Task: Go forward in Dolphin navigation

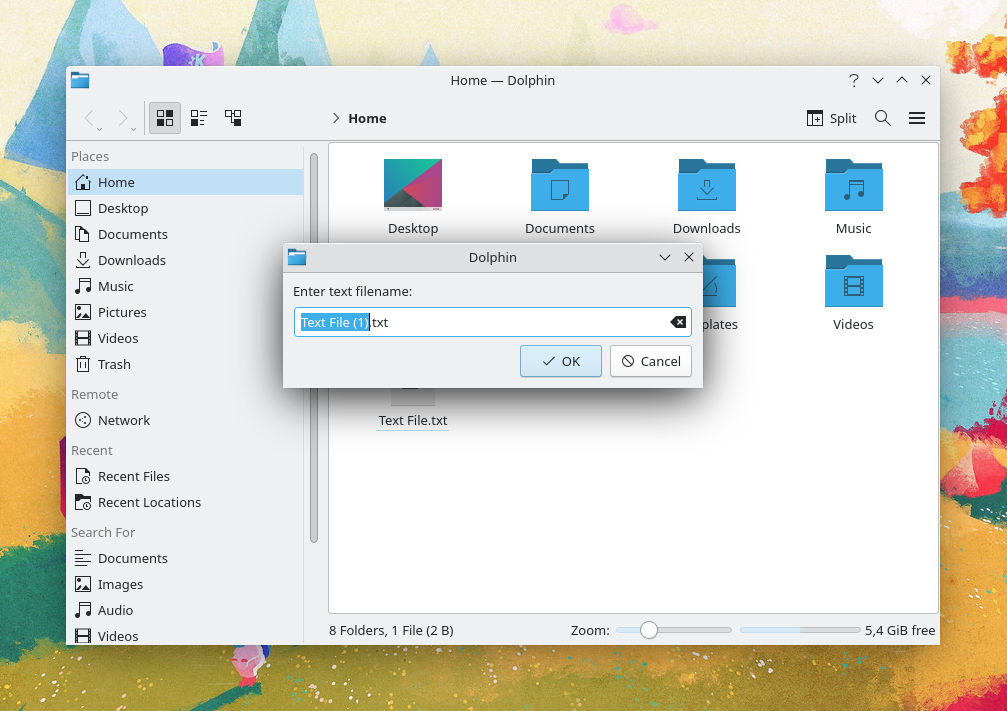Action: coord(123,118)
